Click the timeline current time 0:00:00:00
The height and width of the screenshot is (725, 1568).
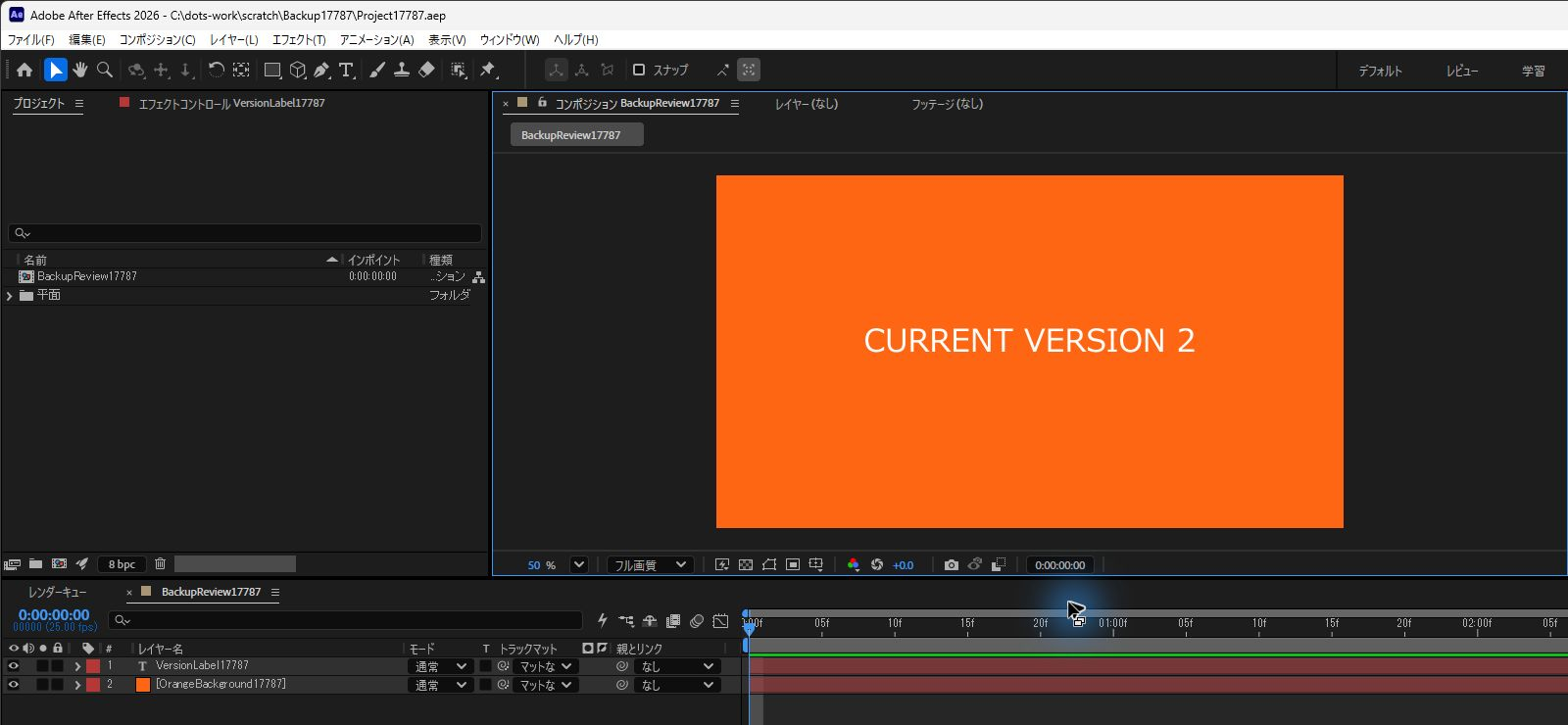pyautogui.click(x=54, y=615)
